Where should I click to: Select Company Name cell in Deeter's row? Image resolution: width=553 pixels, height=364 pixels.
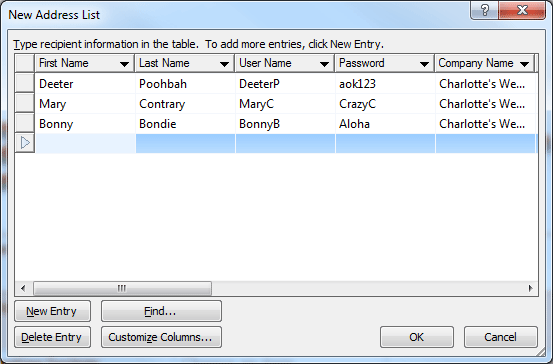[485, 84]
